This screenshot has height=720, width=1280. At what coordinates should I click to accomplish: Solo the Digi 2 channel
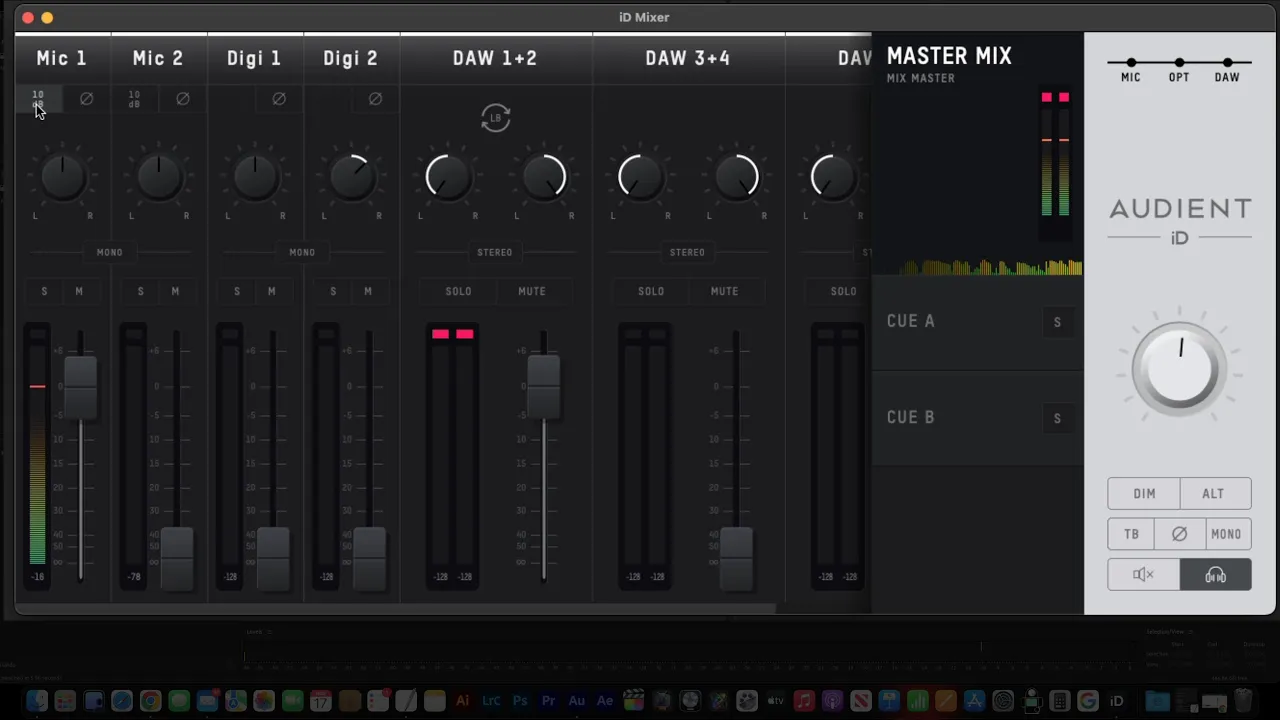point(333,291)
